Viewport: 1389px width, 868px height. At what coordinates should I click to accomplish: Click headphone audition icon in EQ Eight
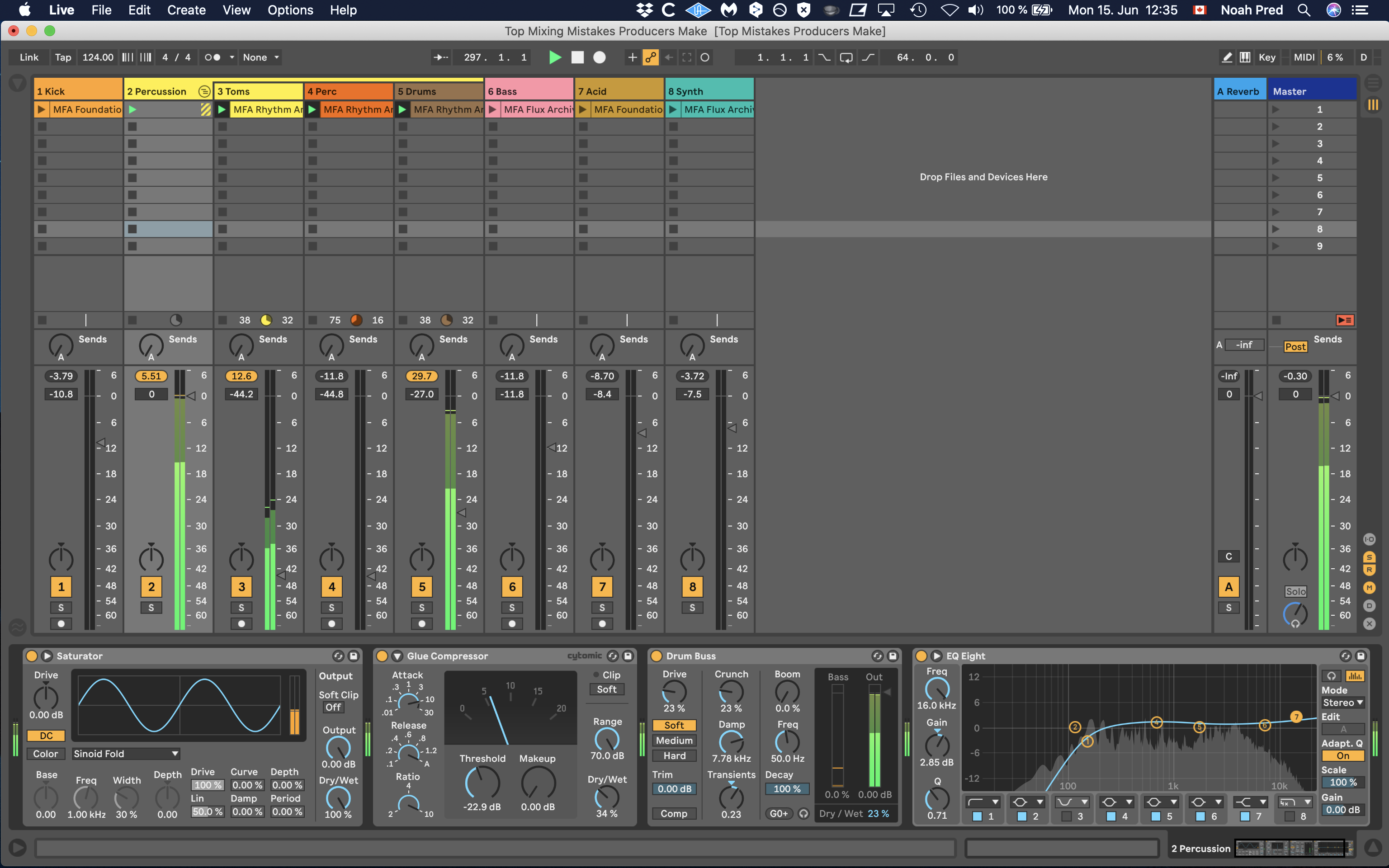coord(1331,676)
